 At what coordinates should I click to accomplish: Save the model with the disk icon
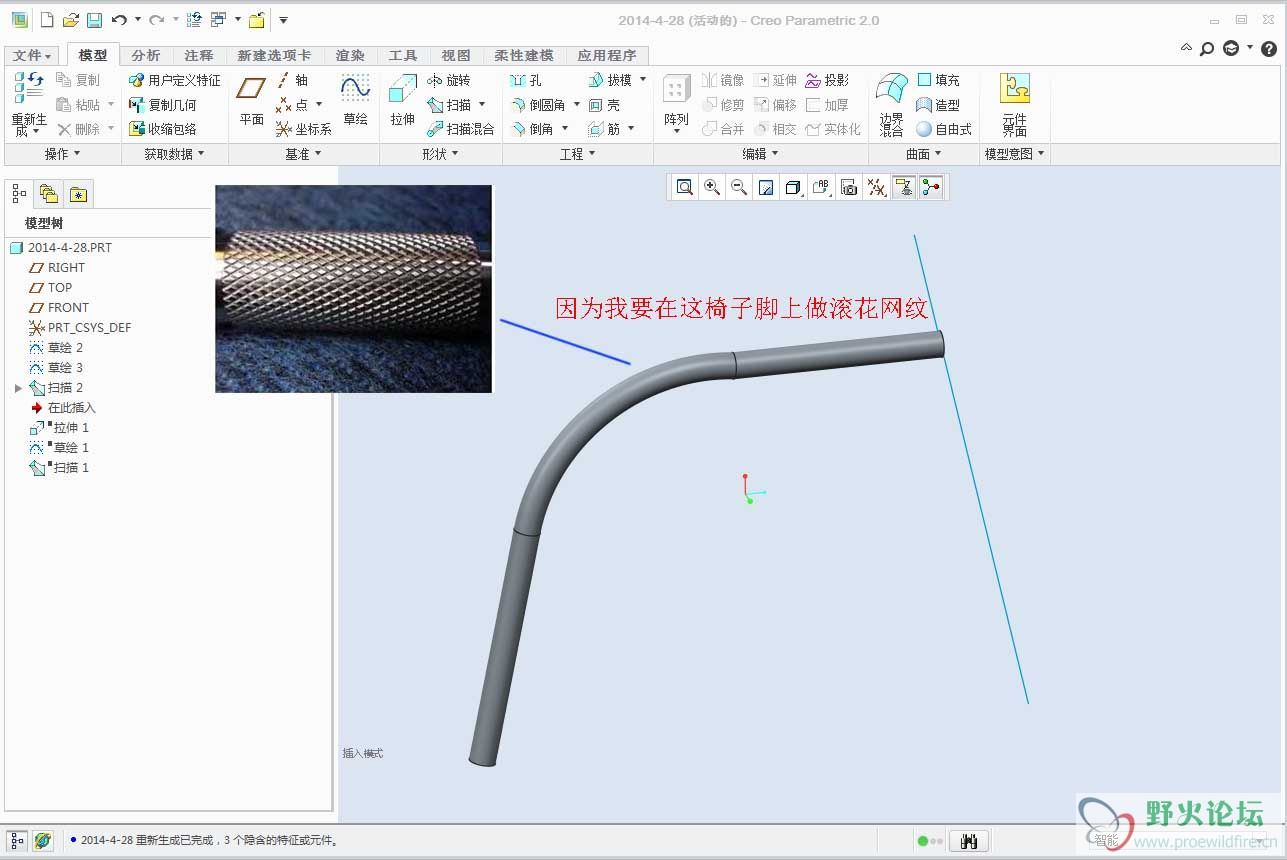click(94, 20)
